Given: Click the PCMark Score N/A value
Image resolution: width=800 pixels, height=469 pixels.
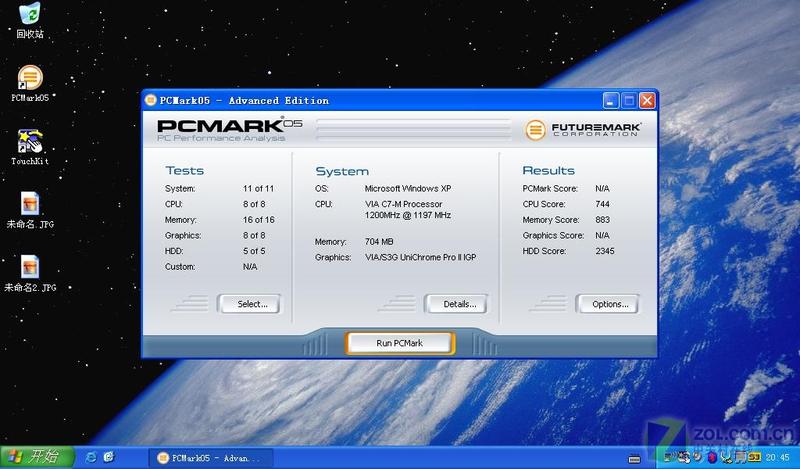Looking at the screenshot, I should point(602,188).
